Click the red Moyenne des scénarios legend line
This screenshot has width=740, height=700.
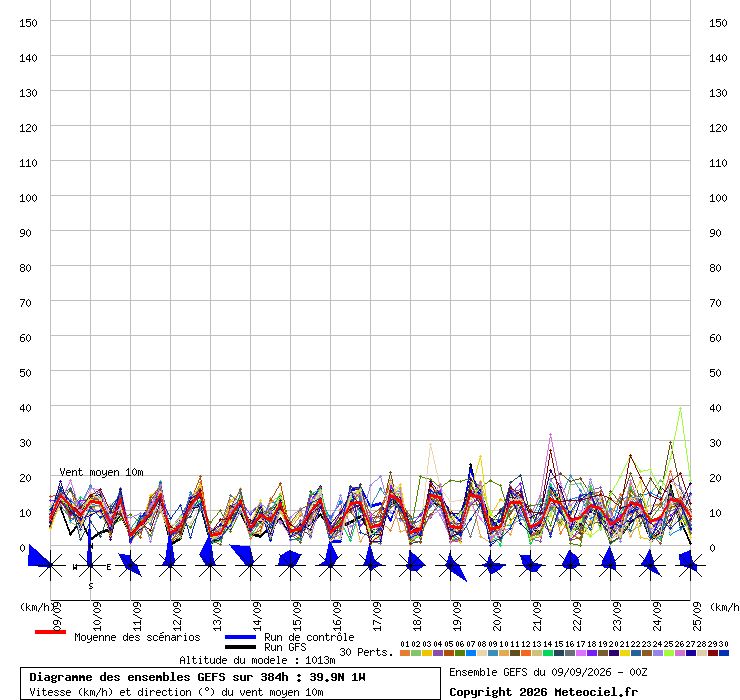50,632
